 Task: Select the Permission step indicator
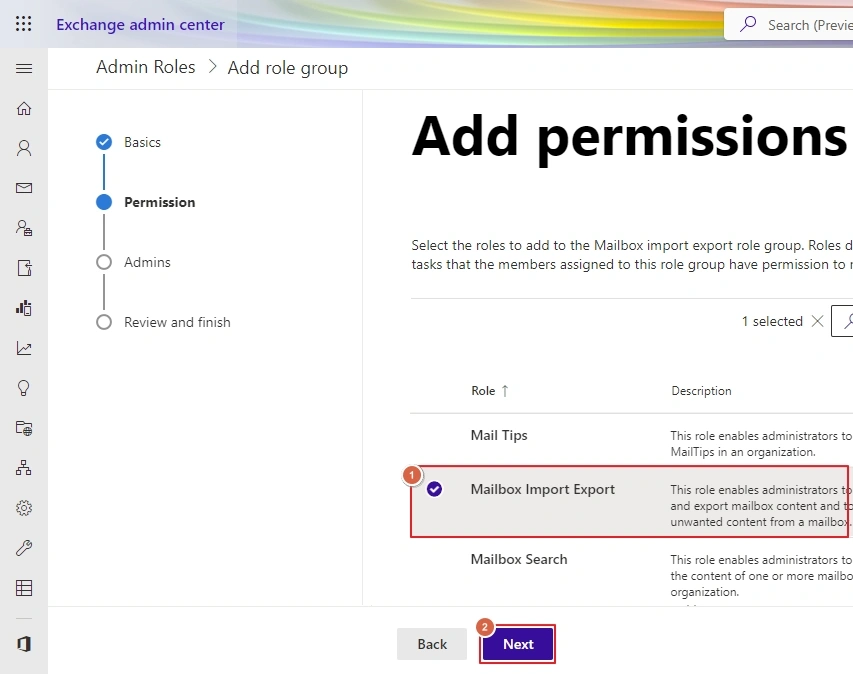pos(104,202)
